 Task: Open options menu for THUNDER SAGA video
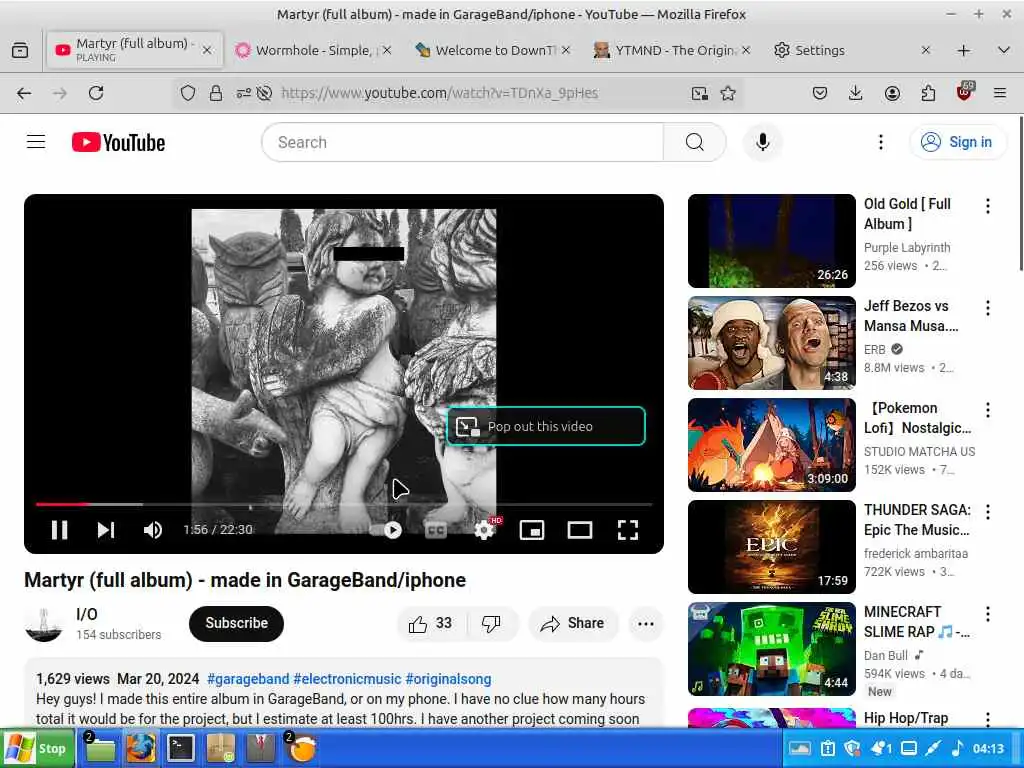[x=987, y=512]
